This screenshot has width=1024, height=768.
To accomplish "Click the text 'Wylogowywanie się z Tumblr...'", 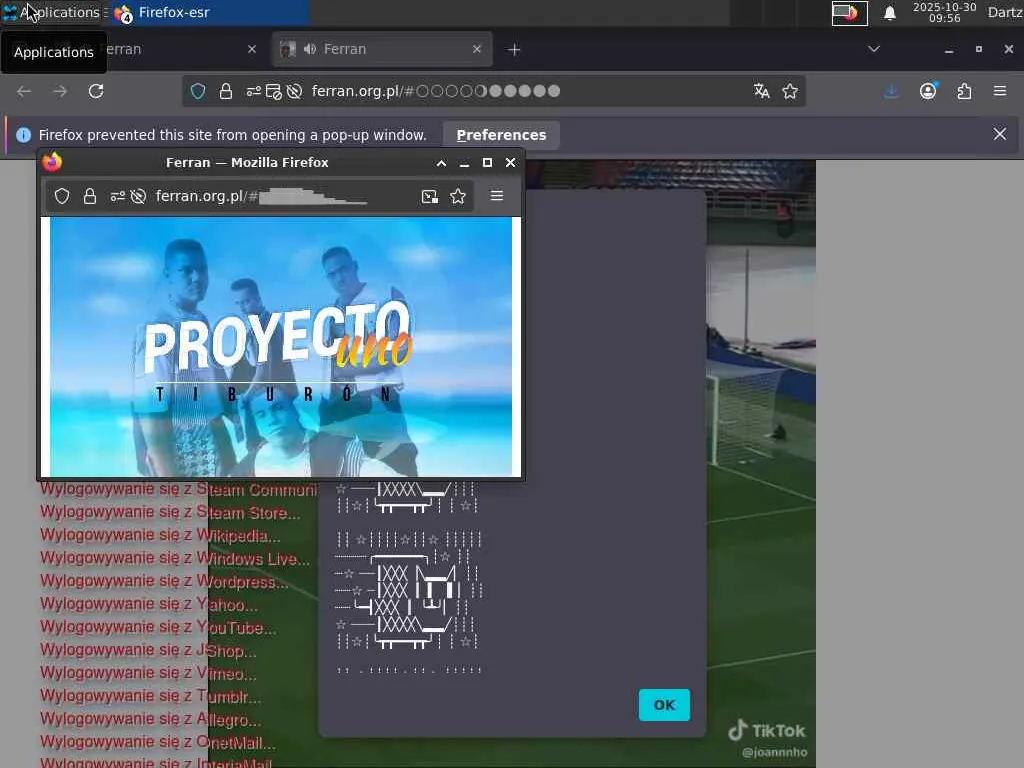I will [150, 696].
